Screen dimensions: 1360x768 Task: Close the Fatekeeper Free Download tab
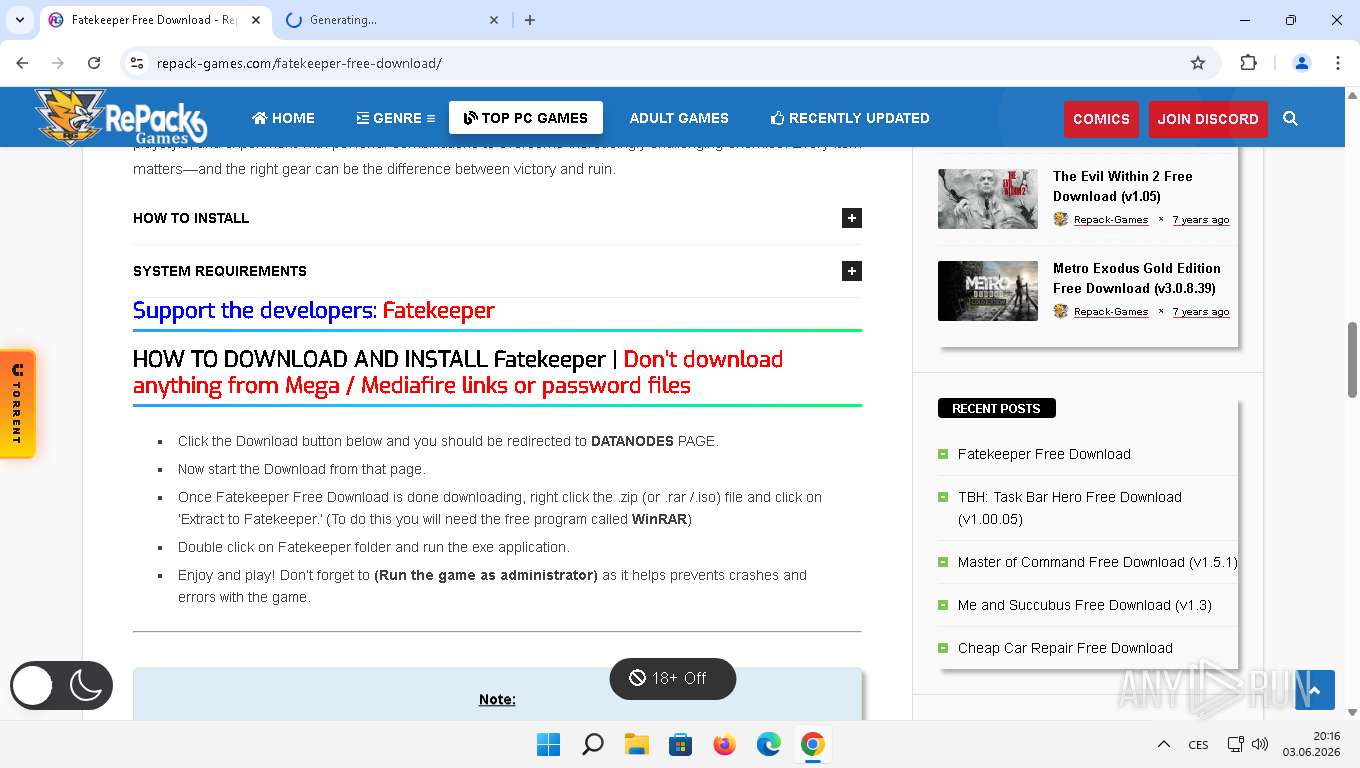point(256,20)
